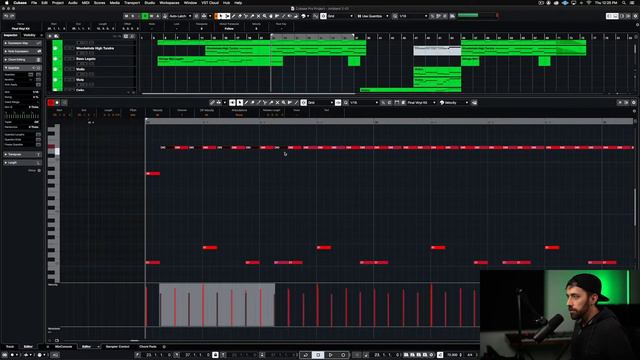The image size is (640, 360).
Task: Open the Workspaces menu
Action: click(x=169, y=2)
